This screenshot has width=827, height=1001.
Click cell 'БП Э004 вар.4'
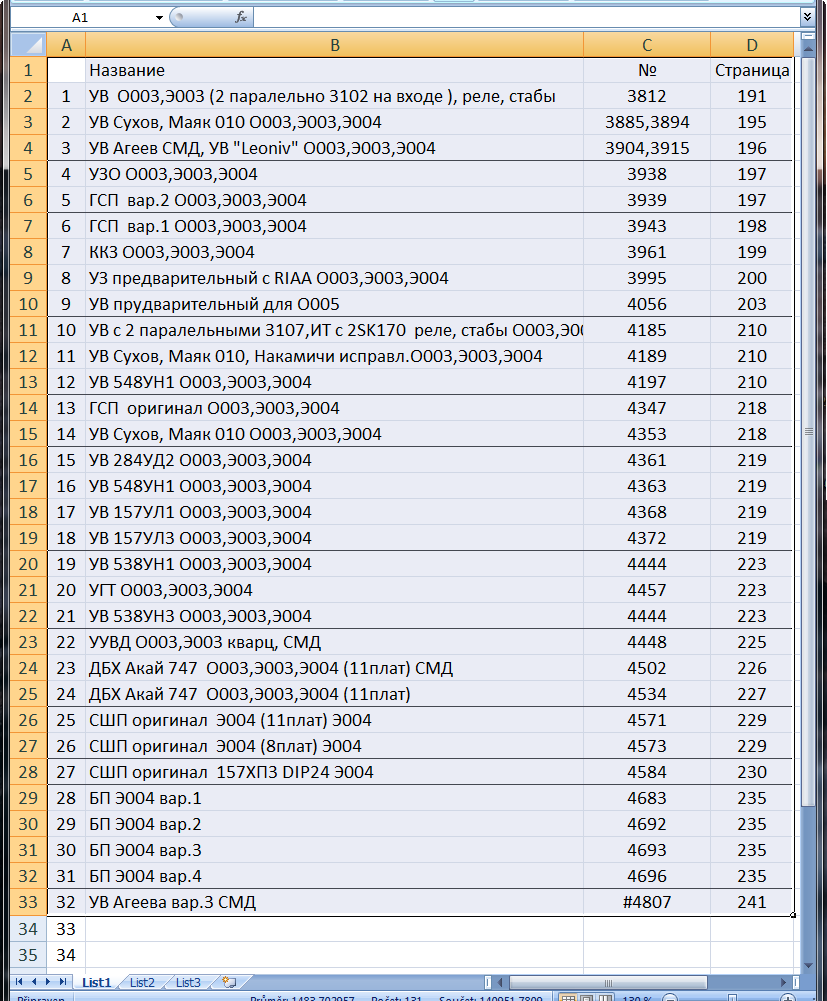[x=335, y=877]
